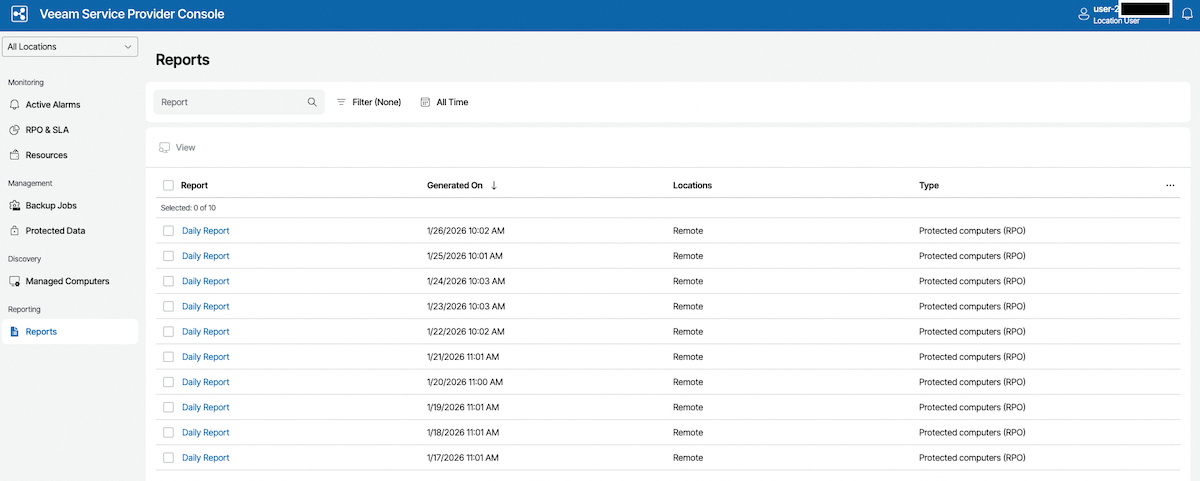The height and width of the screenshot is (481, 1200).
Task: Check the report from 1/22/2026 10:02 AM
Action: (168, 331)
